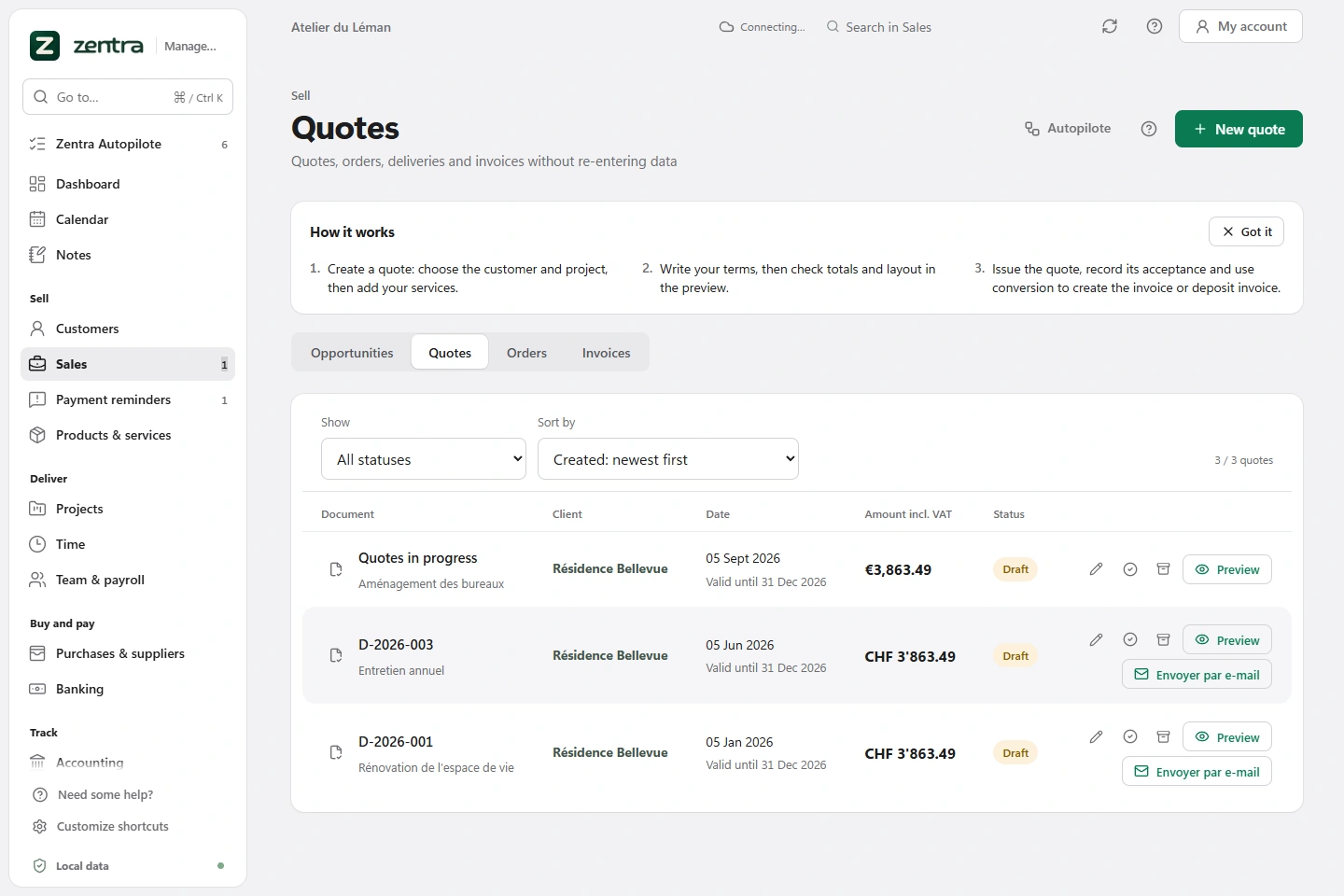
Task: Open Notes from the sidebar
Action: click(x=128, y=255)
